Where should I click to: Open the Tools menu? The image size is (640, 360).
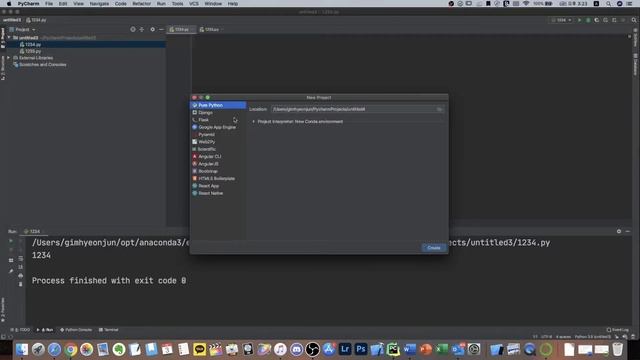click(x=178, y=4)
